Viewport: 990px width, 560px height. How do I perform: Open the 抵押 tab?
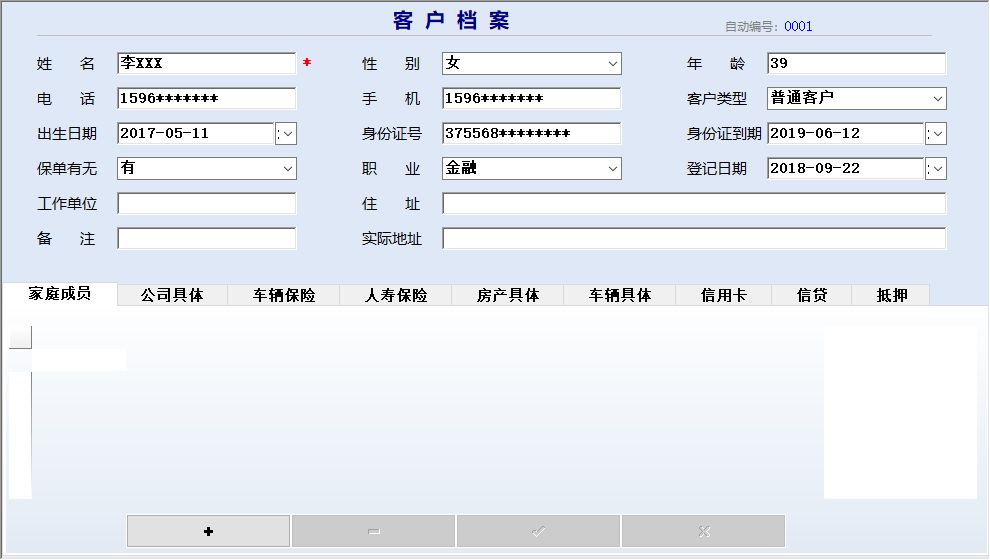point(891,295)
